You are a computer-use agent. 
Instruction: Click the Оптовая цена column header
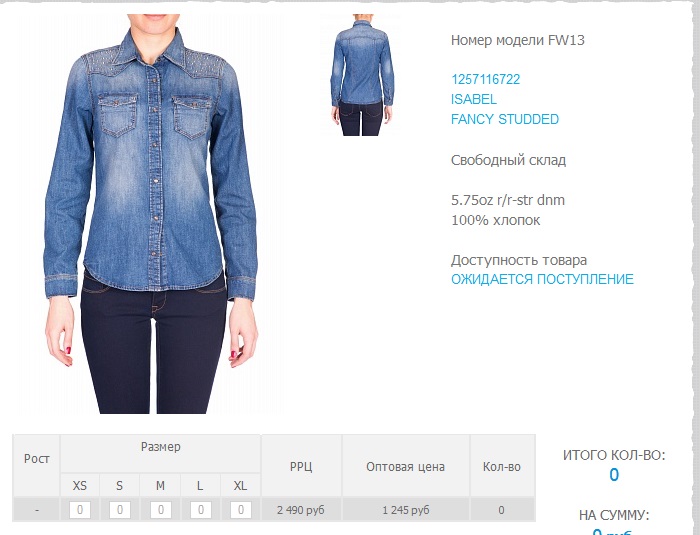(405, 466)
